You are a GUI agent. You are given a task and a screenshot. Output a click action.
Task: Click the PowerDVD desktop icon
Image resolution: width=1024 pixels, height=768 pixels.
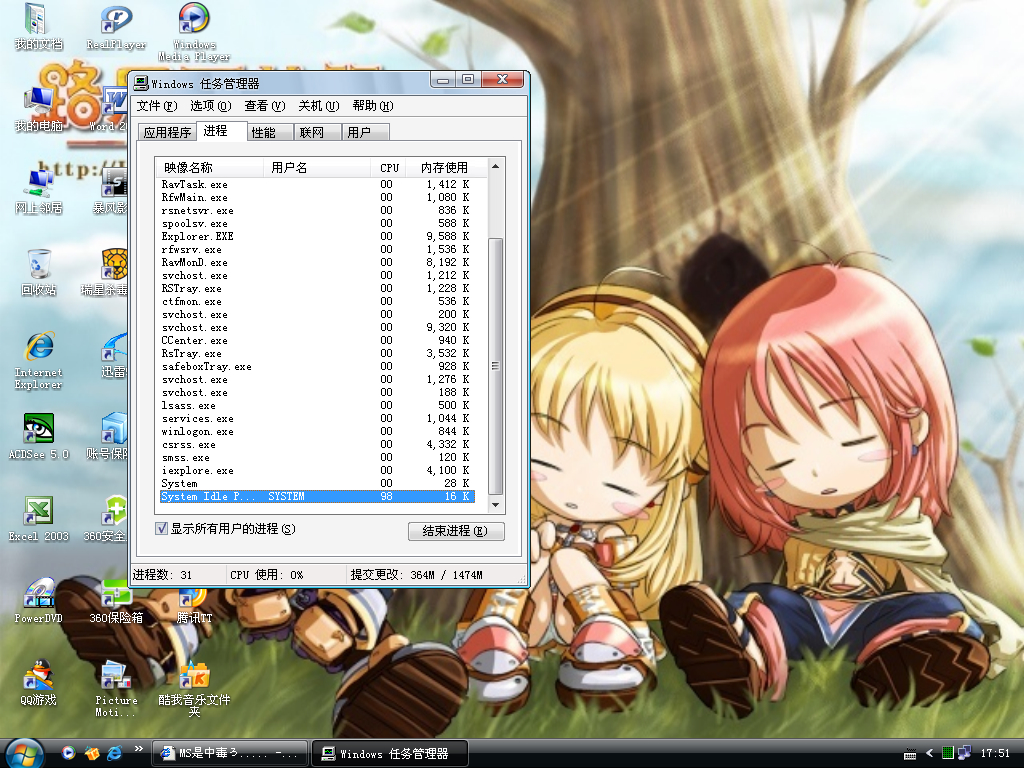[x=39, y=593]
